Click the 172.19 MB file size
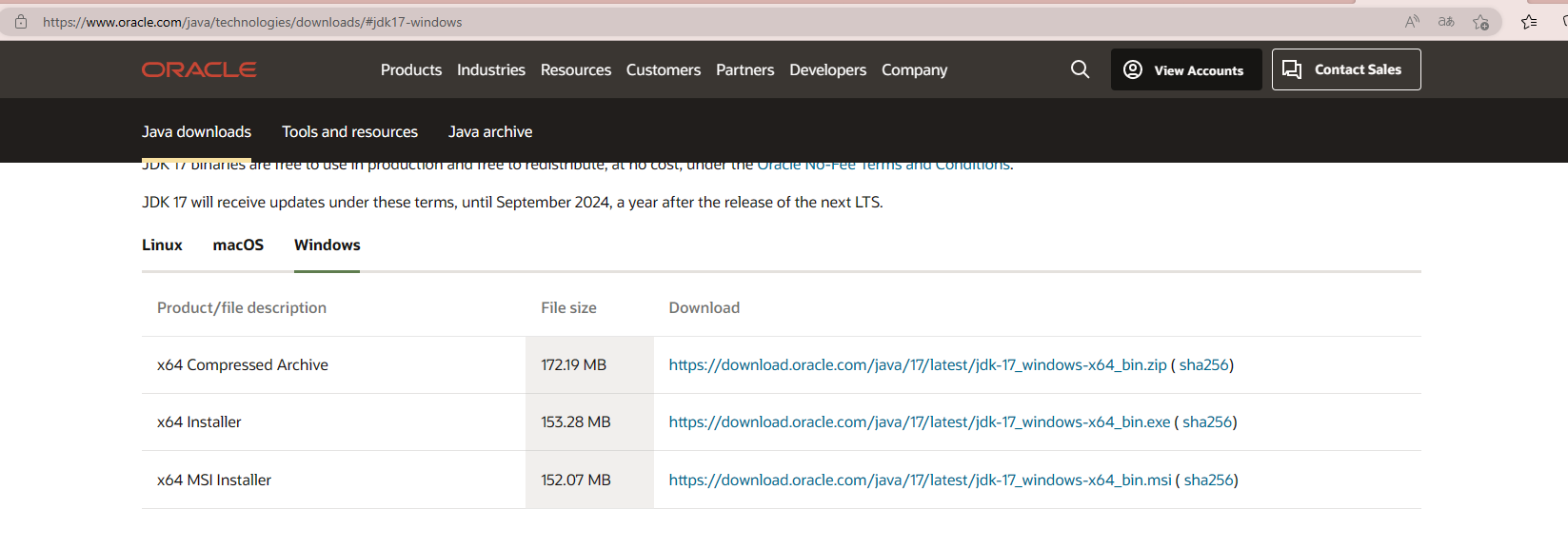The height and width of the screenshot is (549, 1568). (574, 364)
